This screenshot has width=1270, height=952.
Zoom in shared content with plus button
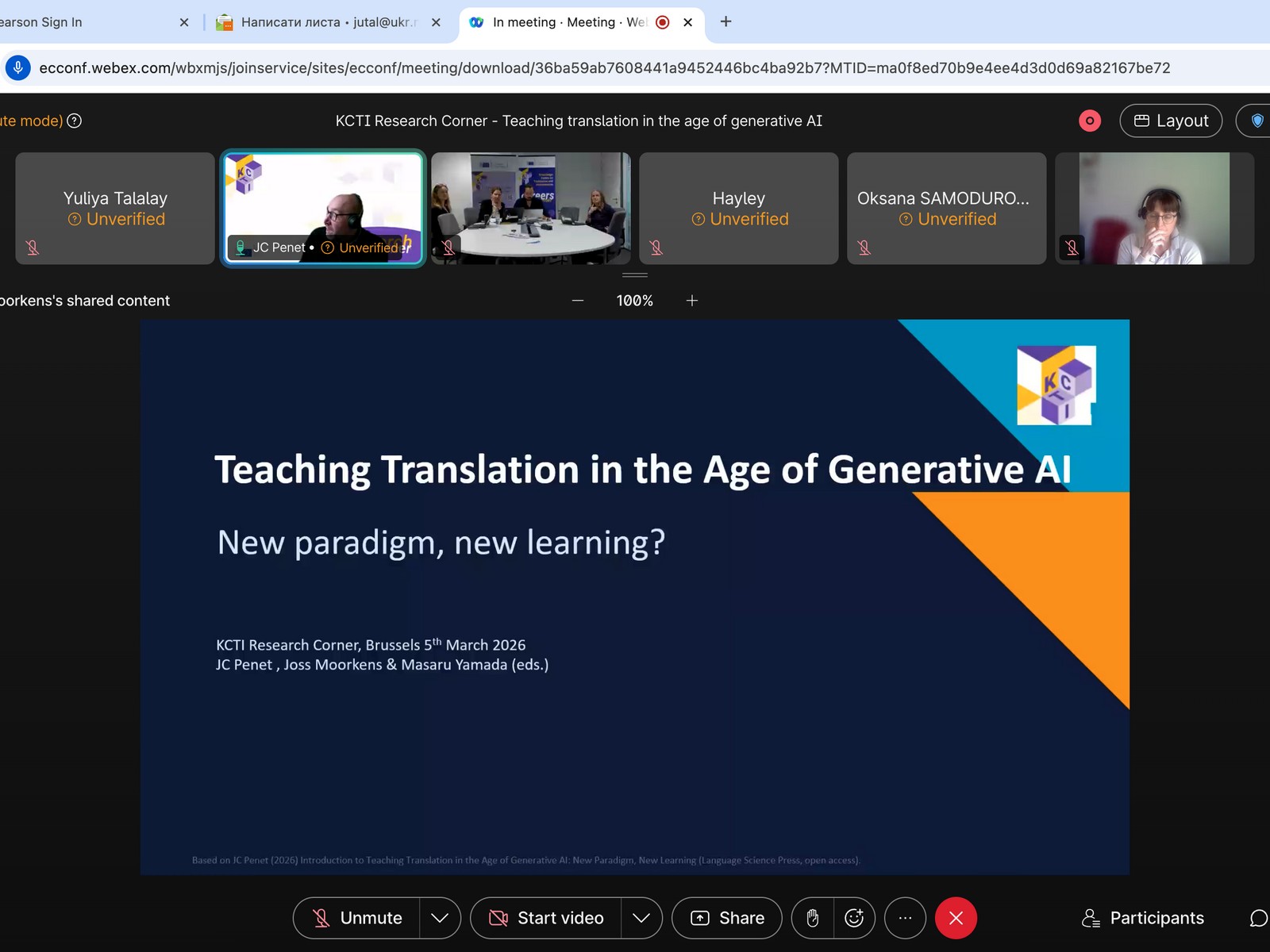692,301
